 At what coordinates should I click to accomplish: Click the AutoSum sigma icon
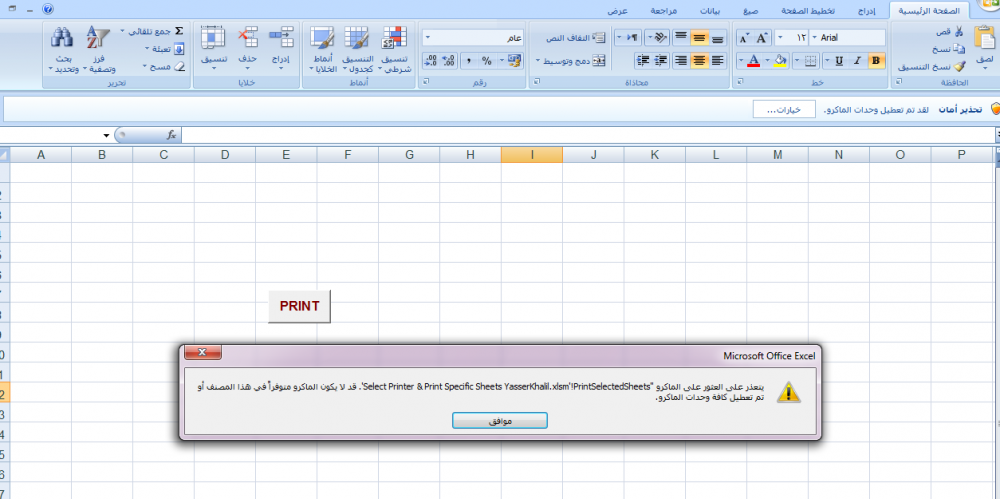tap(179, 31)
